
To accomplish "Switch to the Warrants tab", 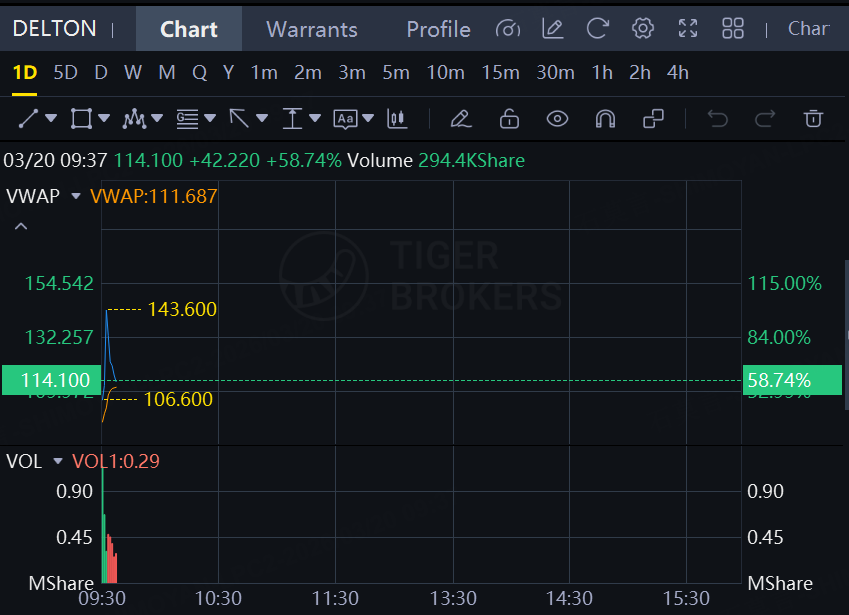I will pos(312,29).
